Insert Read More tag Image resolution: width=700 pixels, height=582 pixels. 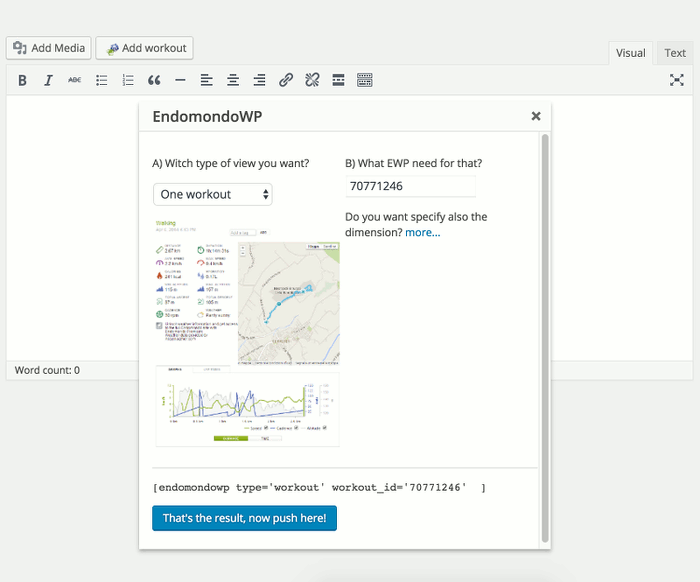coord(338,80)
